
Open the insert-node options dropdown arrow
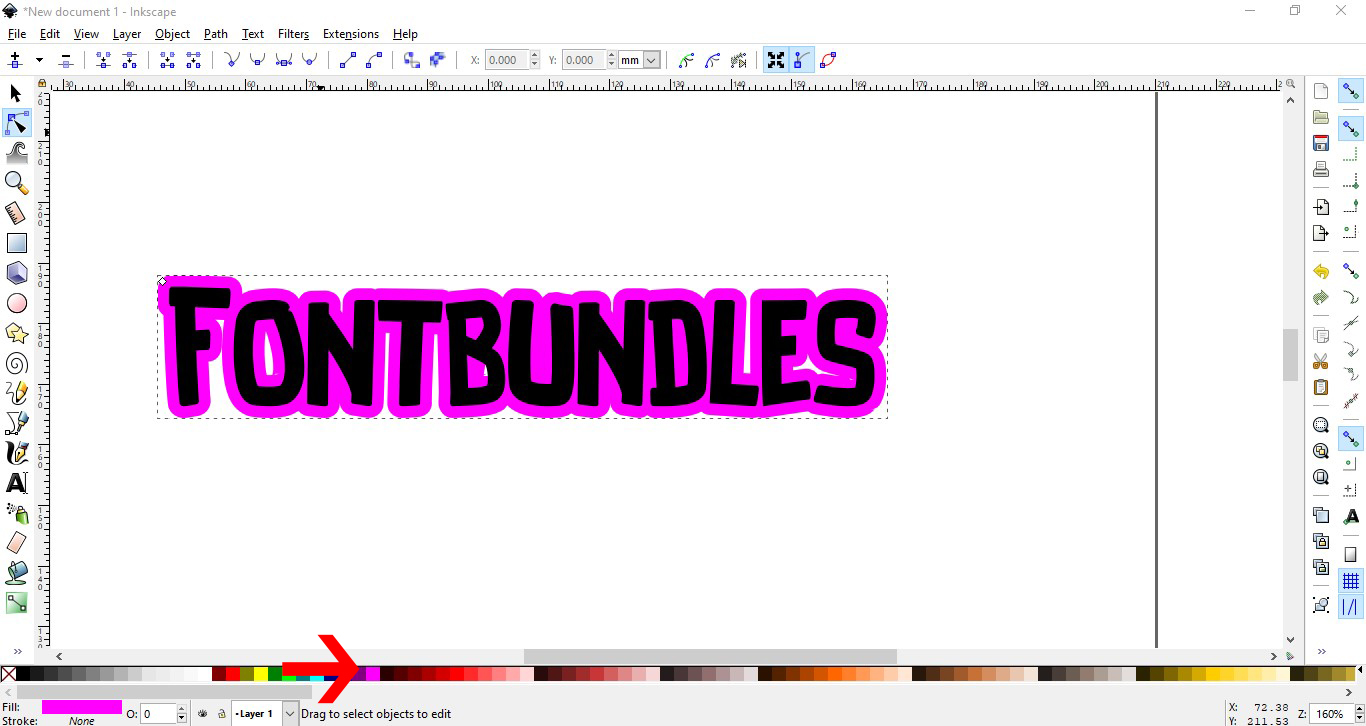tap(39, 60)
